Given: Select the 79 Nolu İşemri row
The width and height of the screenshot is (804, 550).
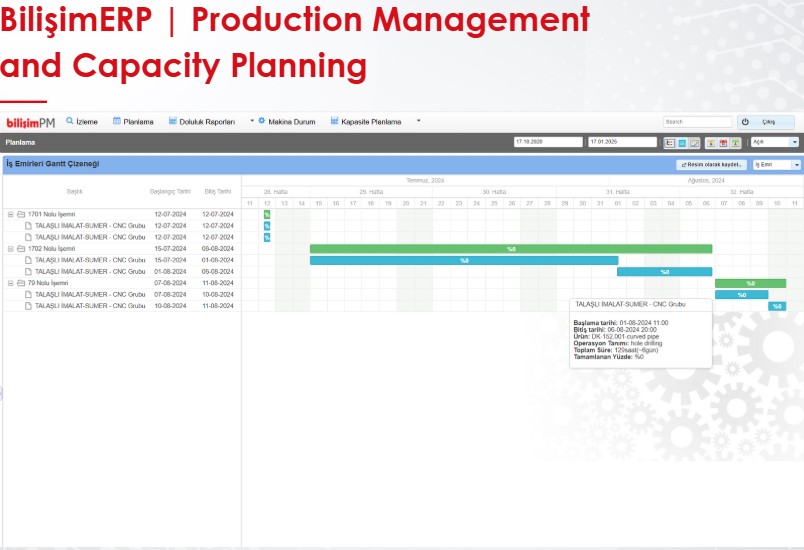Looking at the screenshot, I should click(122, 283).
